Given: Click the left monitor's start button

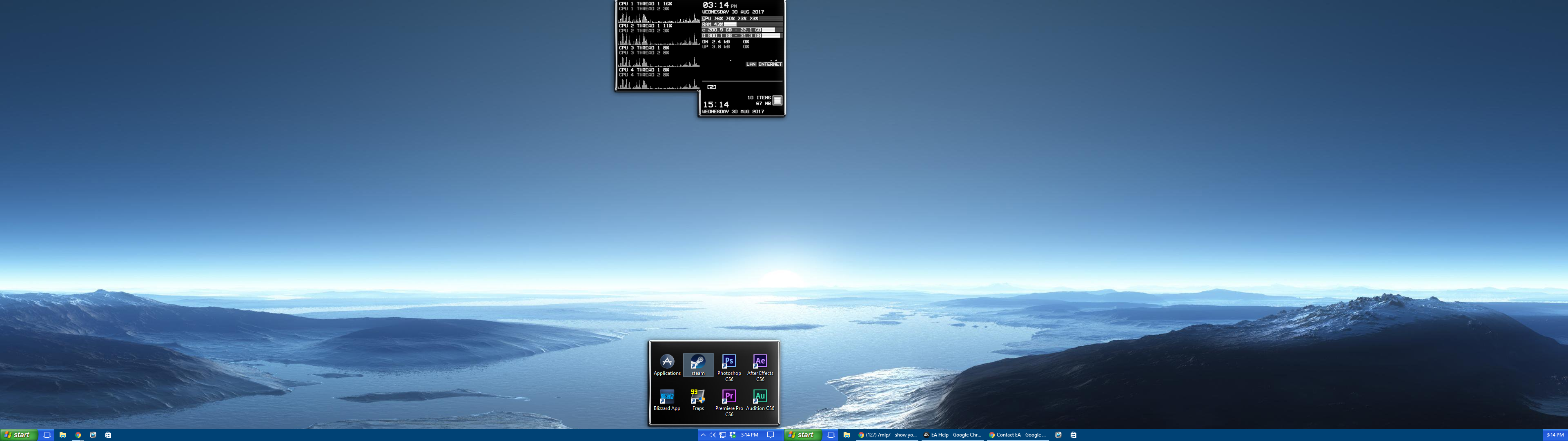Looking at the screenshot, I should coord(18,435).
